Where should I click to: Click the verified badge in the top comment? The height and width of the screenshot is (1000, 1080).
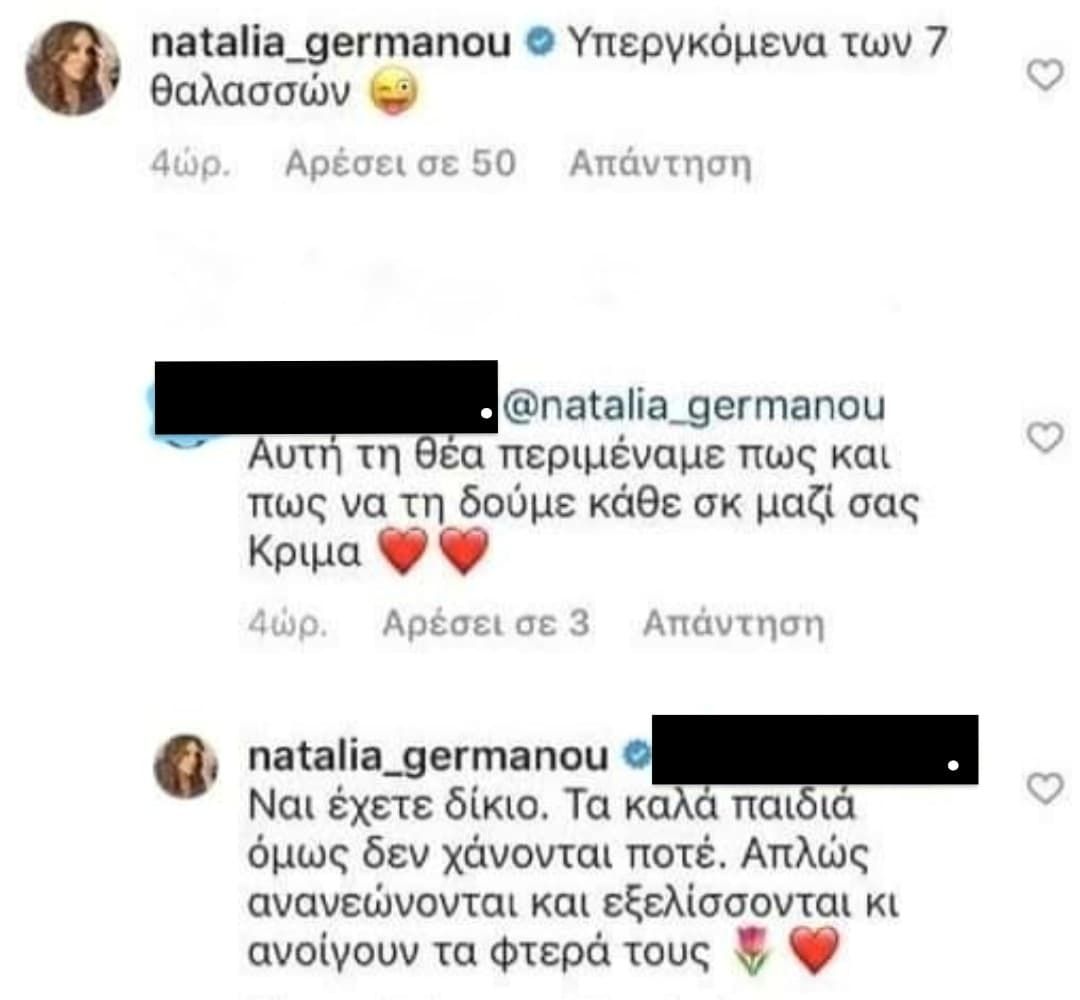[541, 43]
